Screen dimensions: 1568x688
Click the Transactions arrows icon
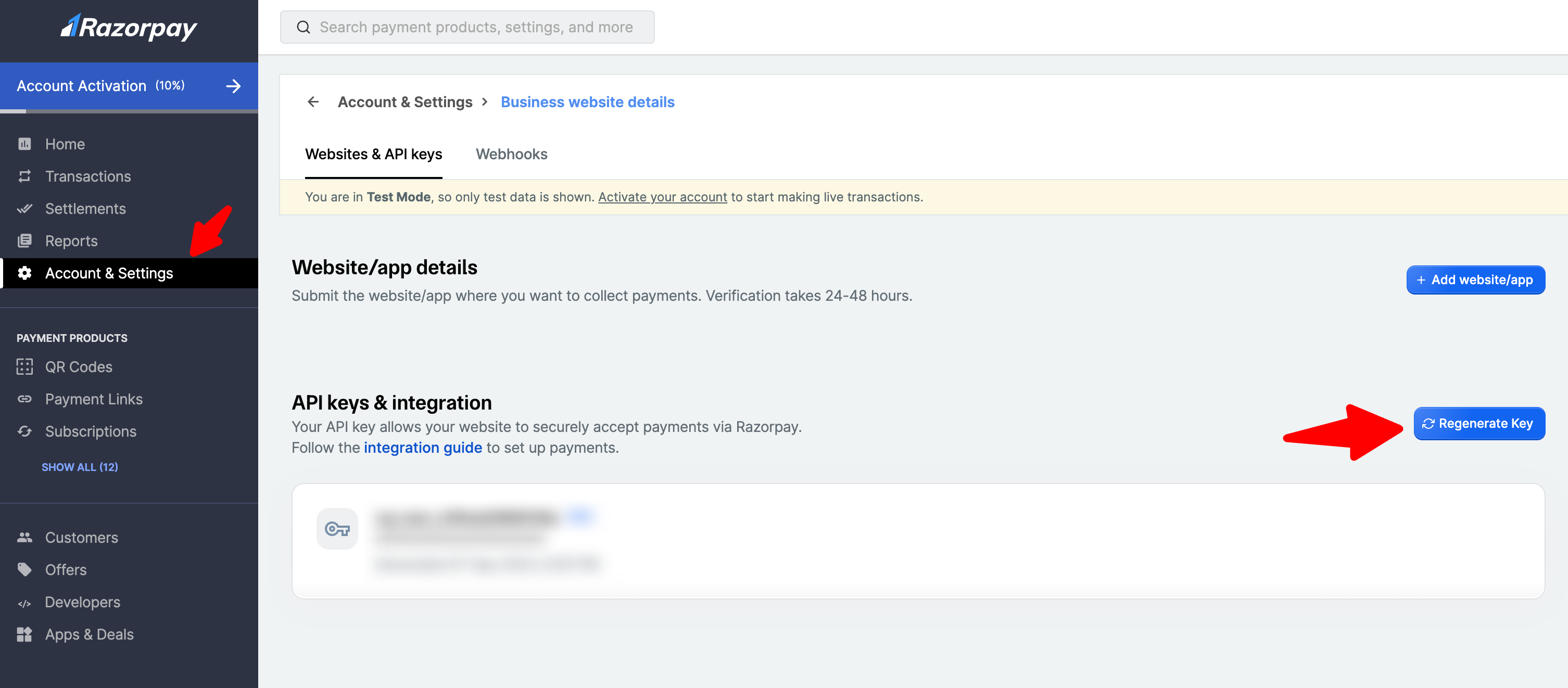tap(24, 176)
